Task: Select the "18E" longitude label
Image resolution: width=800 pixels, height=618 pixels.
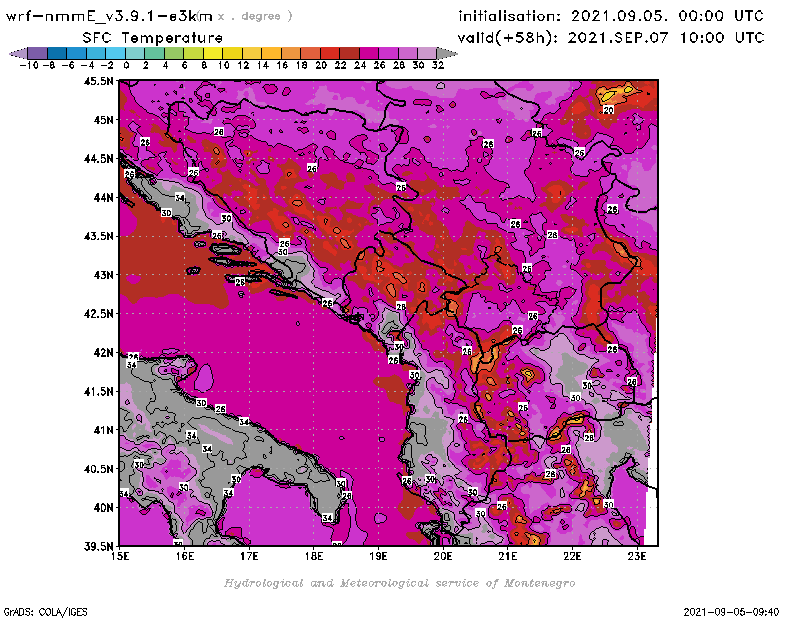Action: click(314, 556)
